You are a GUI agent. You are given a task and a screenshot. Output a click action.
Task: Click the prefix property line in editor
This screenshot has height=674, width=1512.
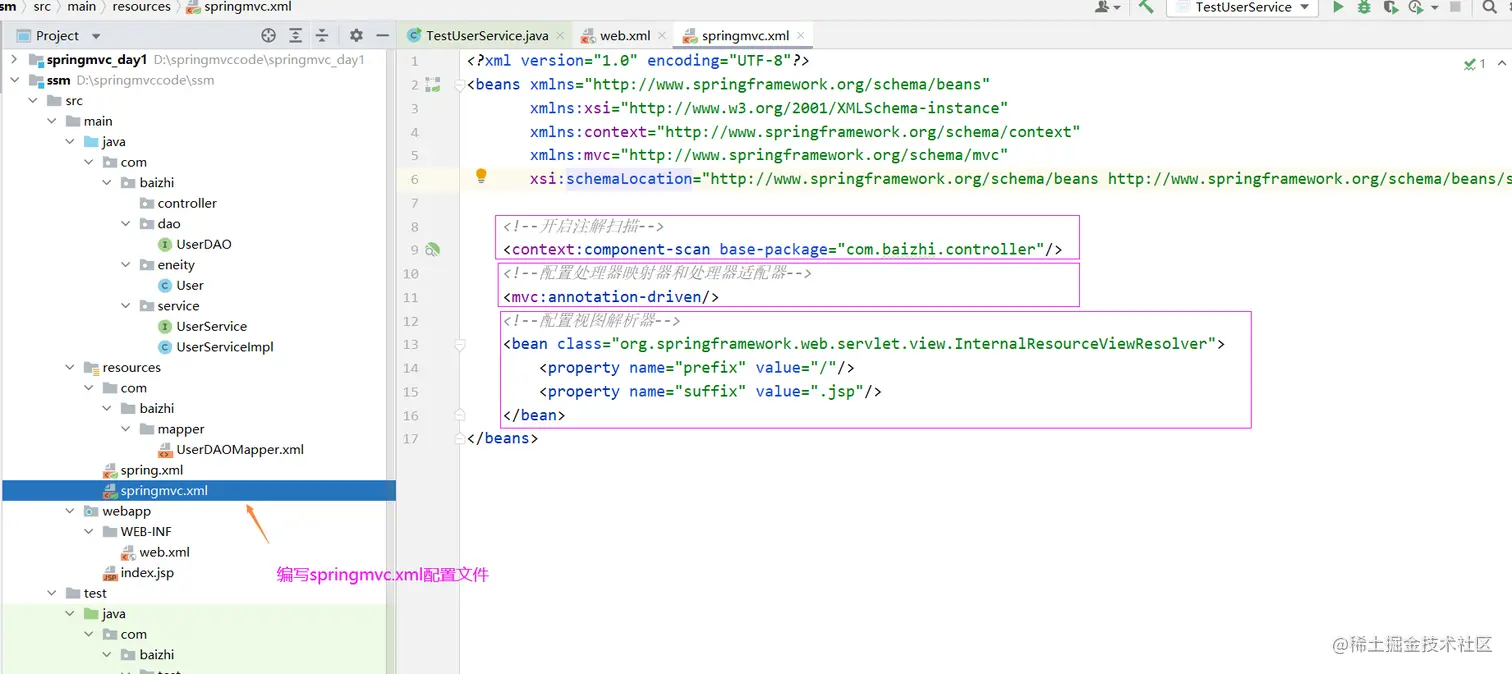point(697,368)
